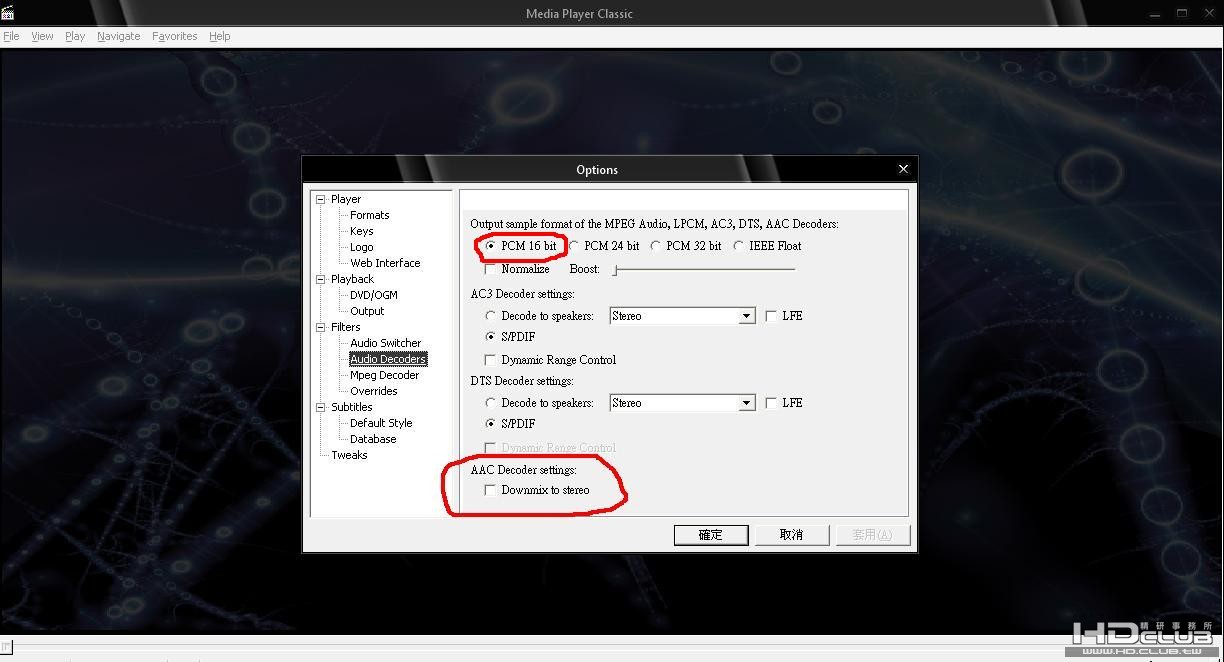Collapse the Player tree node
1224x662 pixels.
[321, 199]
